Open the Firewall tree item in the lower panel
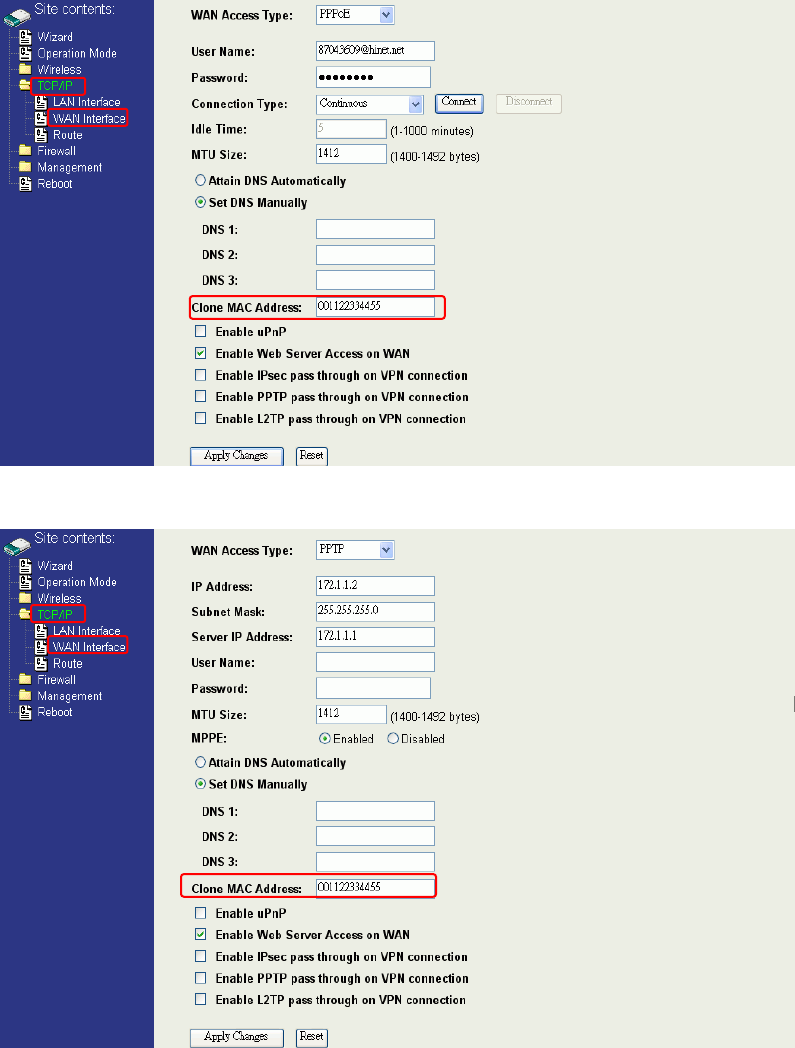The height and width of the screenshot is (1048, 795). click(x=56, y=680)
